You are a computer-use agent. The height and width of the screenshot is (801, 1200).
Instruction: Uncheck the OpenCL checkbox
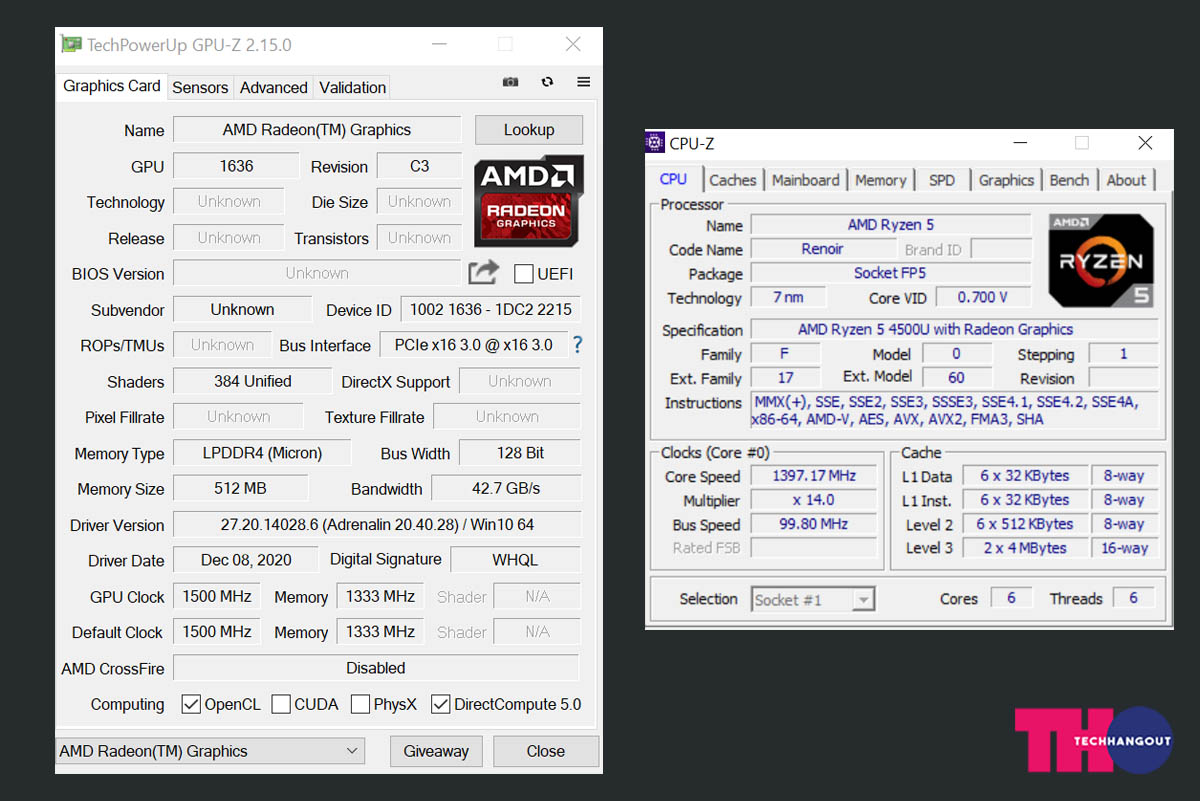[x=191, y=704]
